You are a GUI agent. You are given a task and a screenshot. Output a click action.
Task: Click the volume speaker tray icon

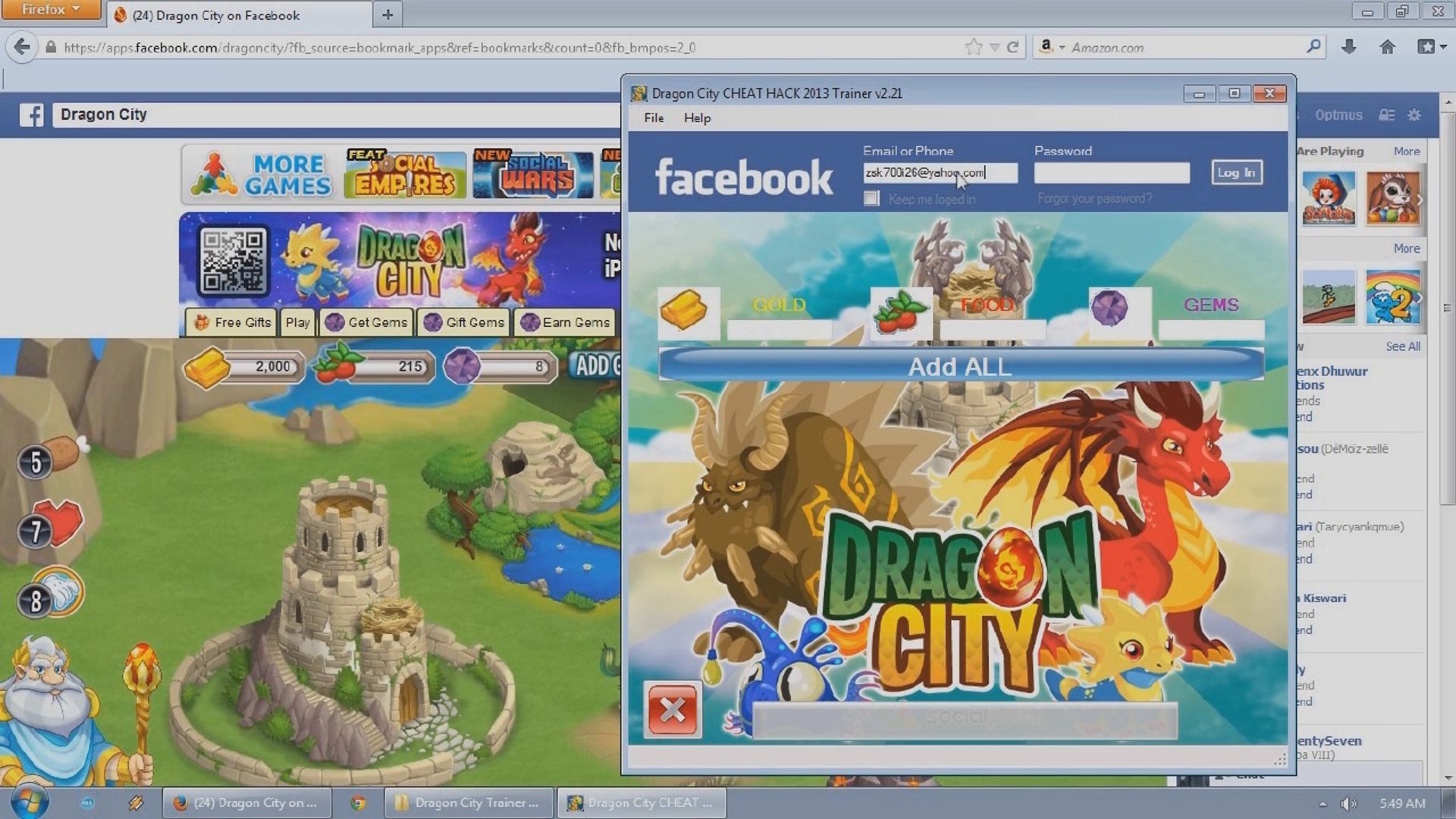click(1348, 803)
